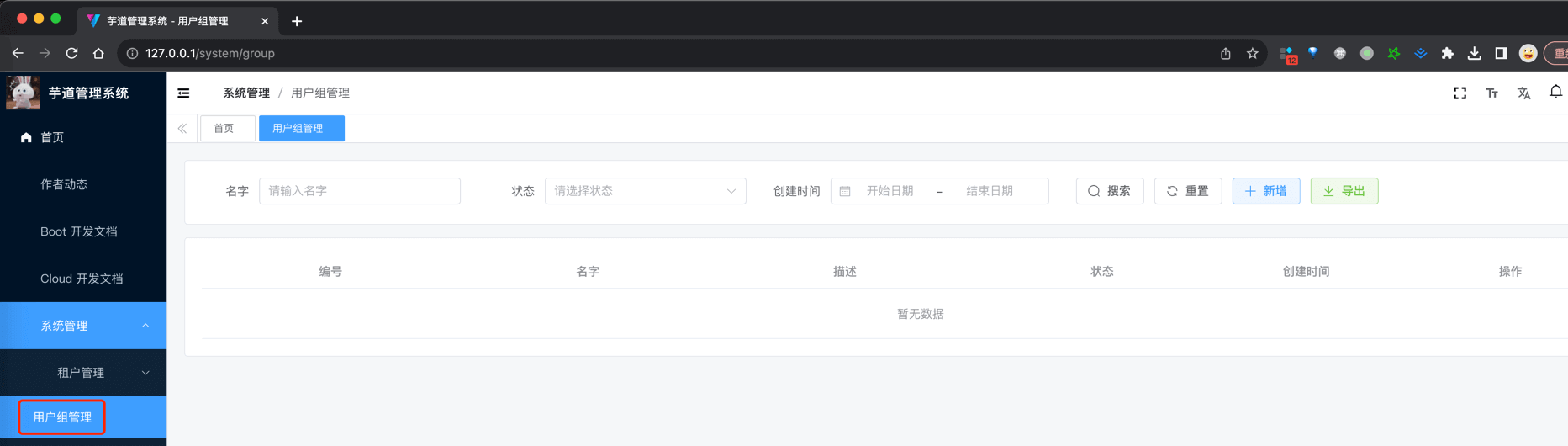Switch to the 首页 tab
The image size is (1568, 446).
click(x=224, y=129)
